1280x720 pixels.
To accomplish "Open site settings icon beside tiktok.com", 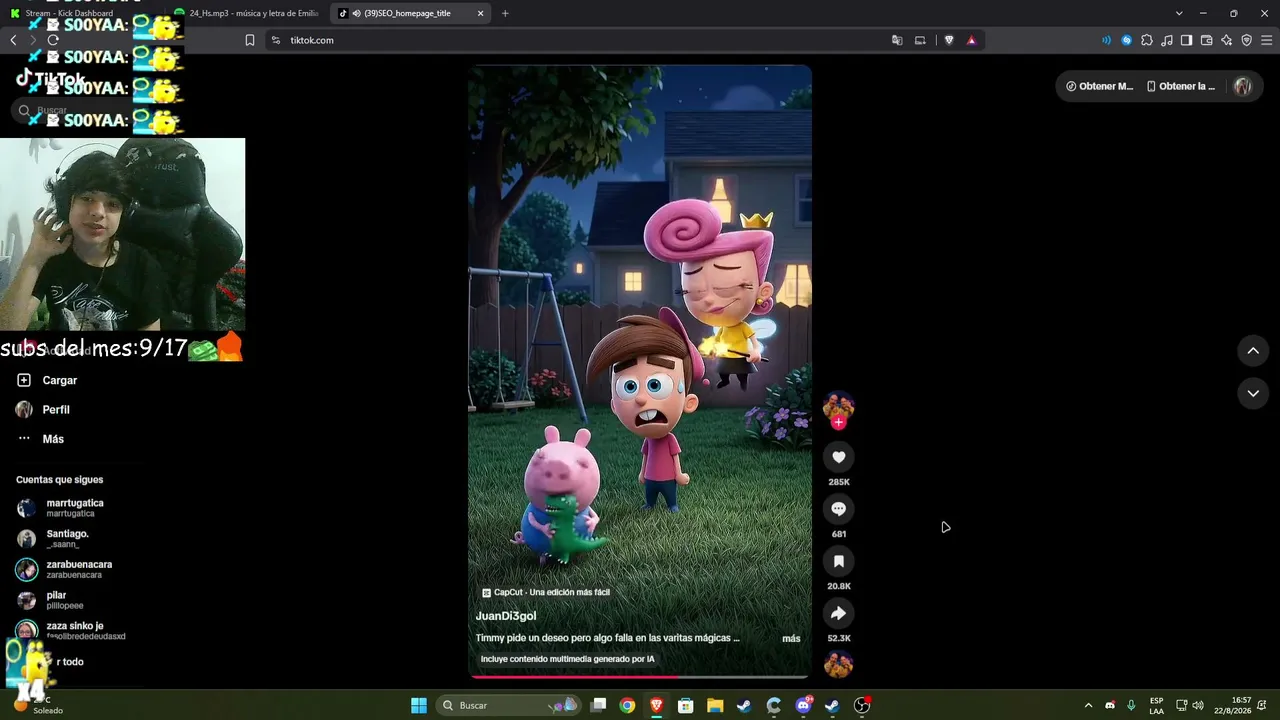I will 276,40.
